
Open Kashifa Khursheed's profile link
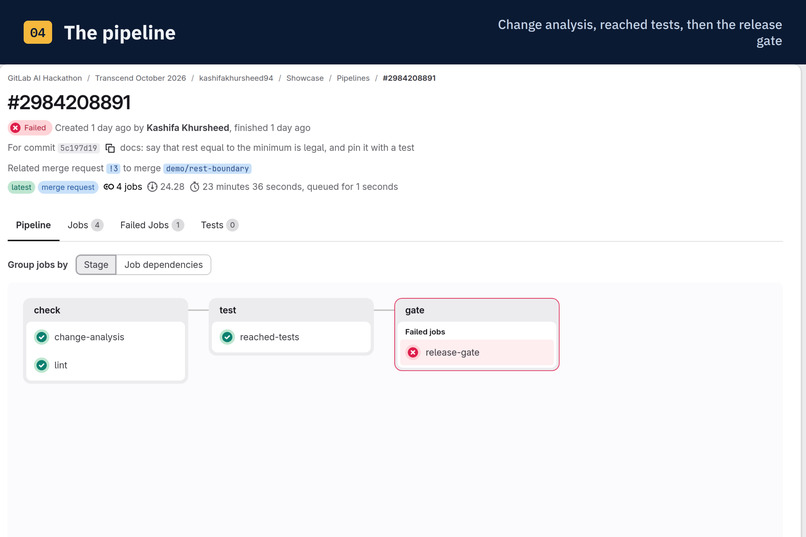[x=188, y=128]
